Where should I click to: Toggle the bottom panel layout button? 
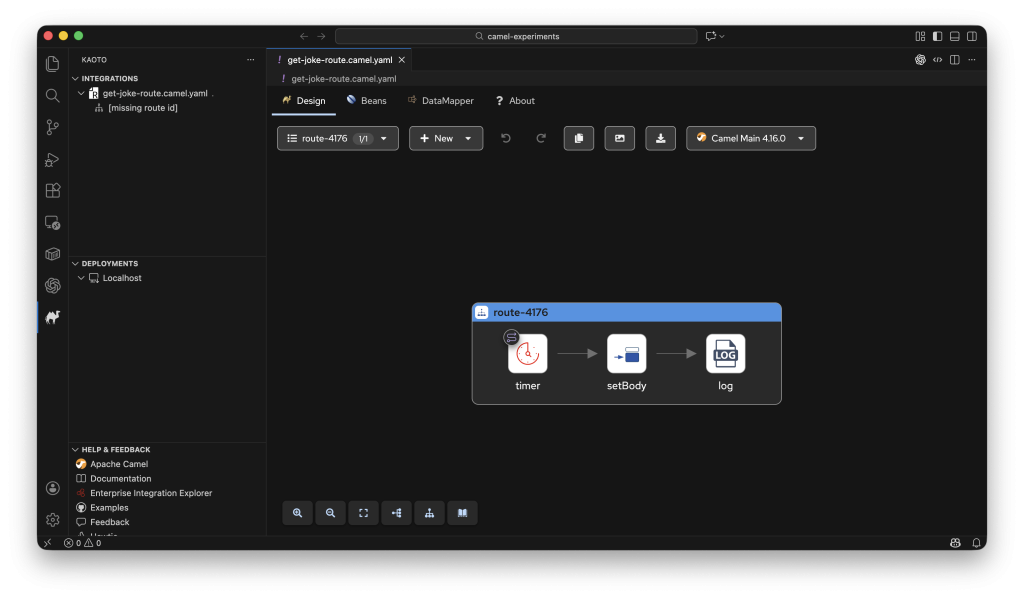click(954, 36)
